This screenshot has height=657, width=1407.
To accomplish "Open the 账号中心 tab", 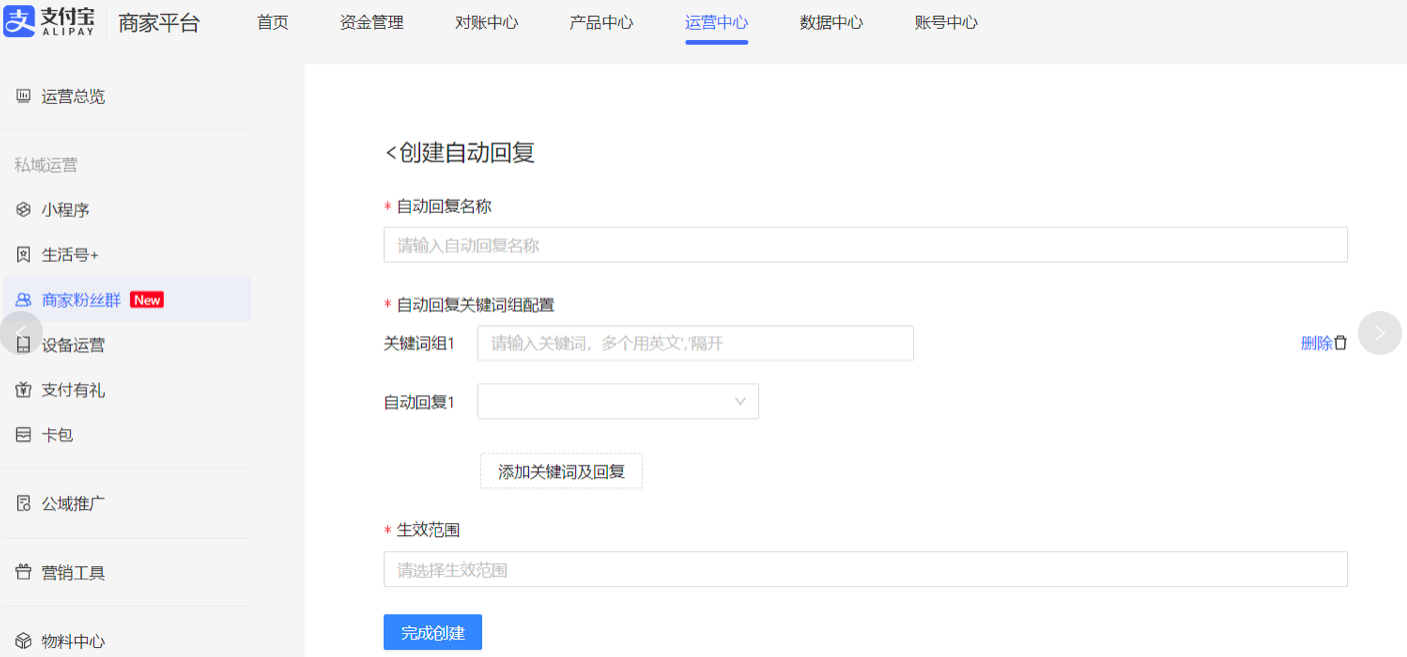I will coord(946,22).
